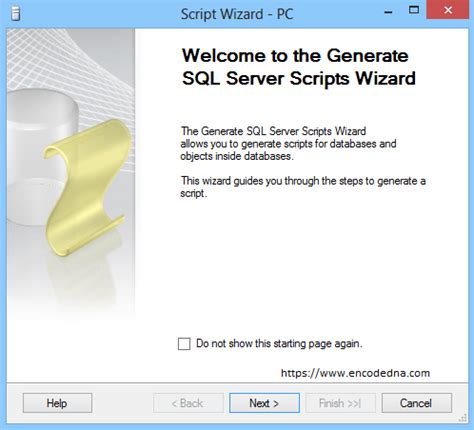Open the Help button
This screenshot has width=474, height=430.
point(57,403)
